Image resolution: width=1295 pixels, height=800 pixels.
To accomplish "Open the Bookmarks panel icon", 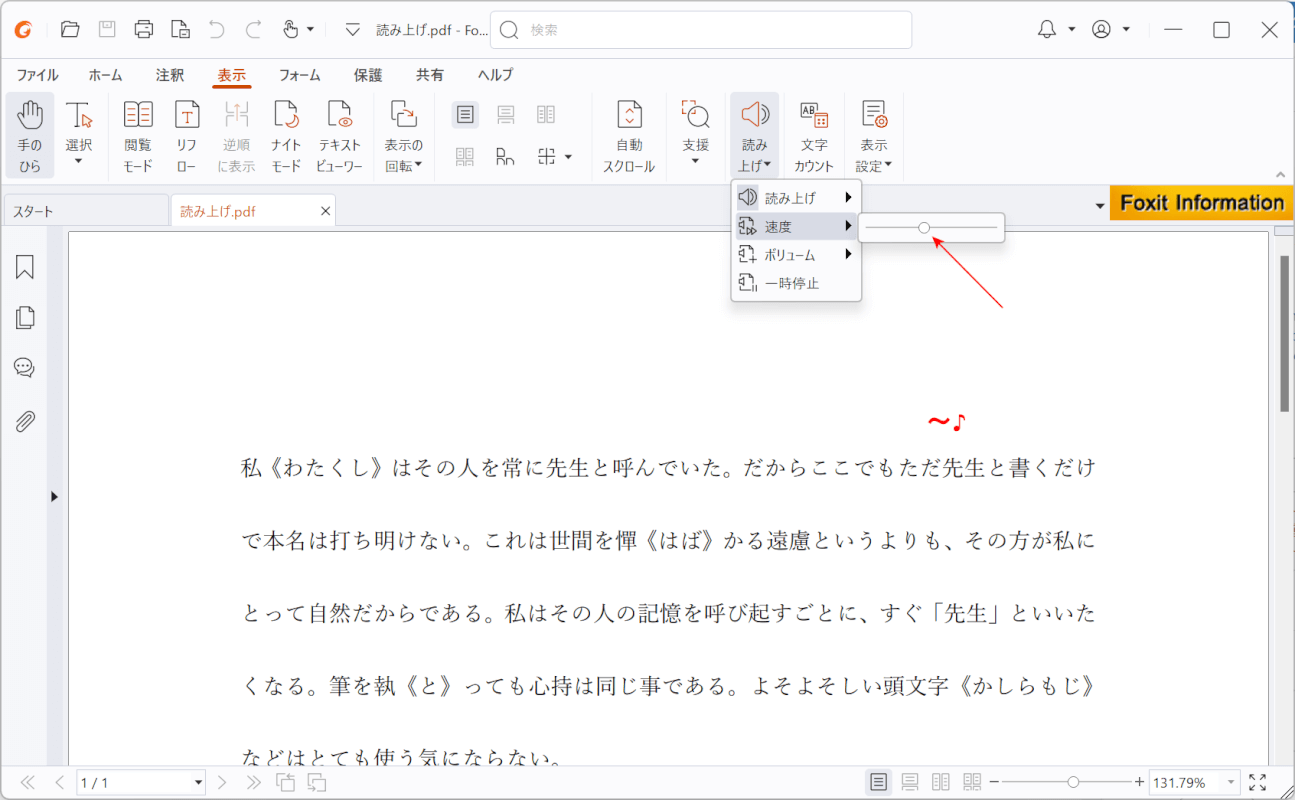I will (x=24, y=267).
